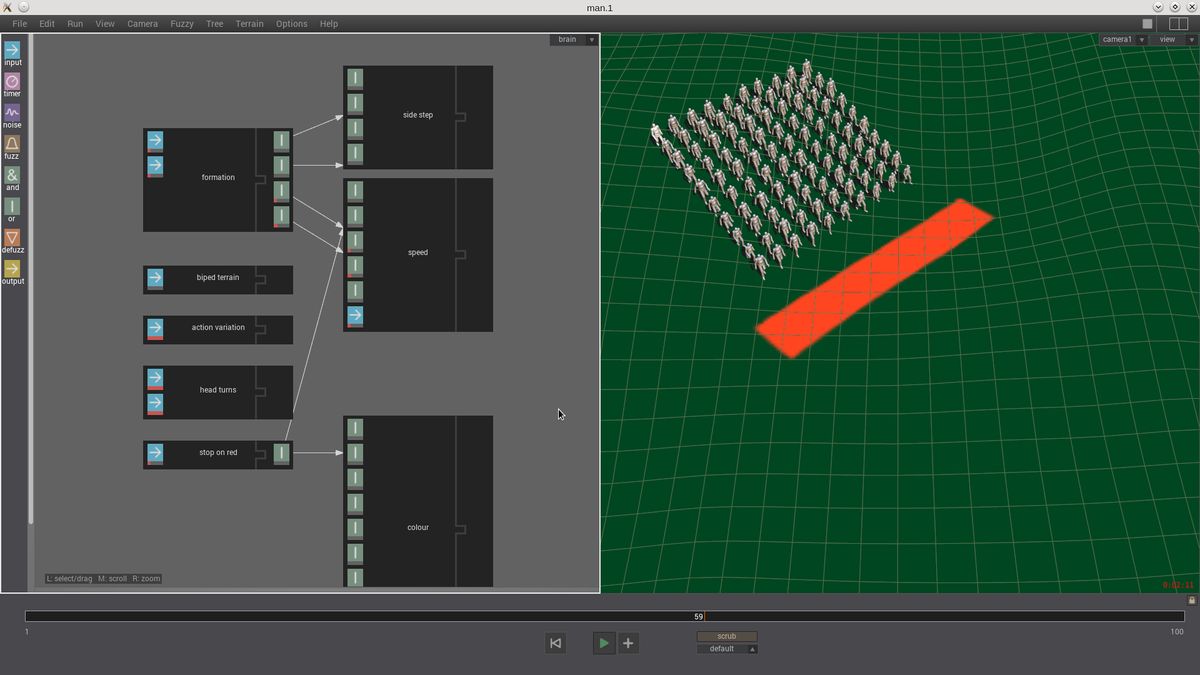Rewind the simulation to the first frame
This screenshot has height=675, width=1200.
coord(555,643)
